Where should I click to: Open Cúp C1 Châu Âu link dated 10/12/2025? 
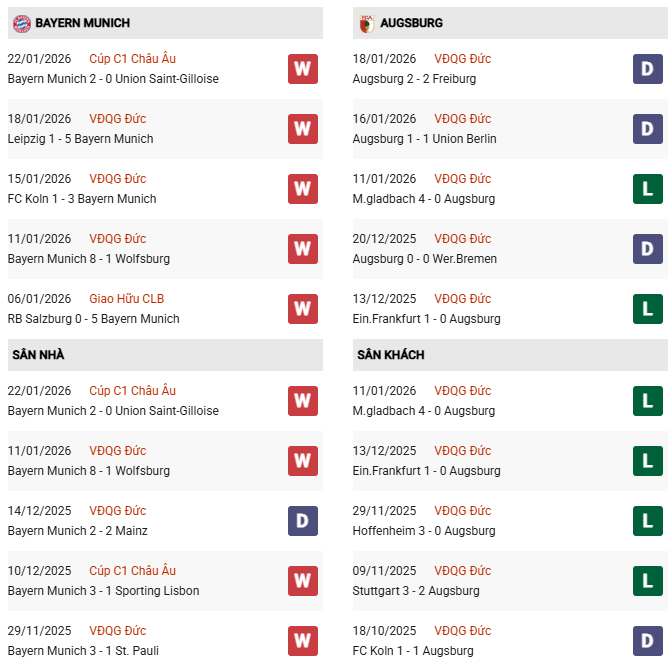[132, 571]
